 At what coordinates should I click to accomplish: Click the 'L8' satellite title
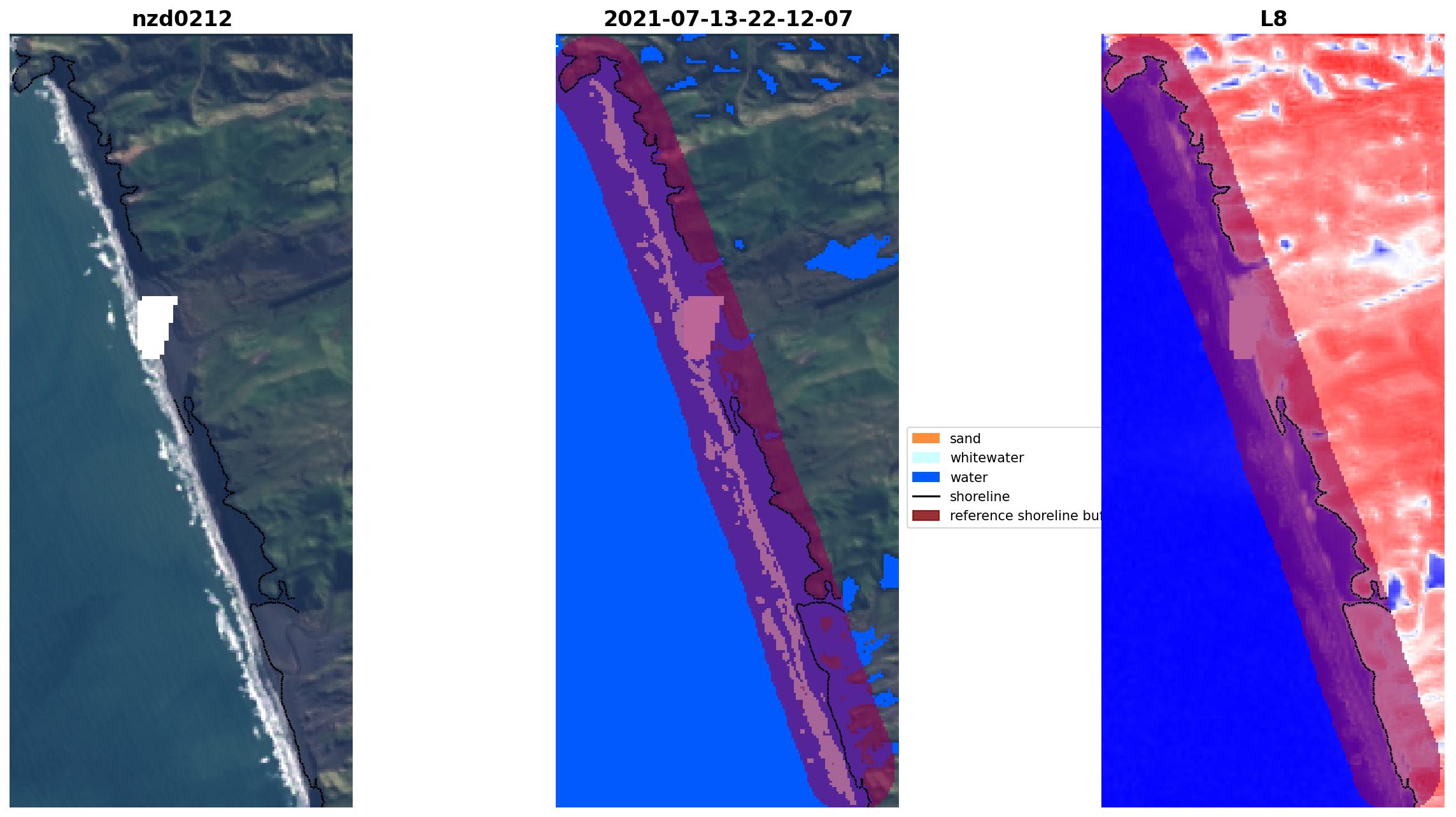point(1273,19)
